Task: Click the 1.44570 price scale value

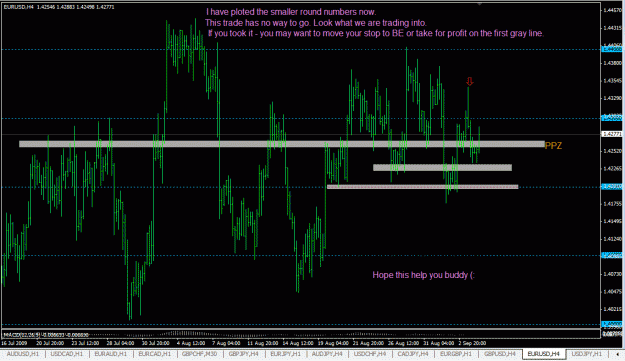Action: [613, 10]
